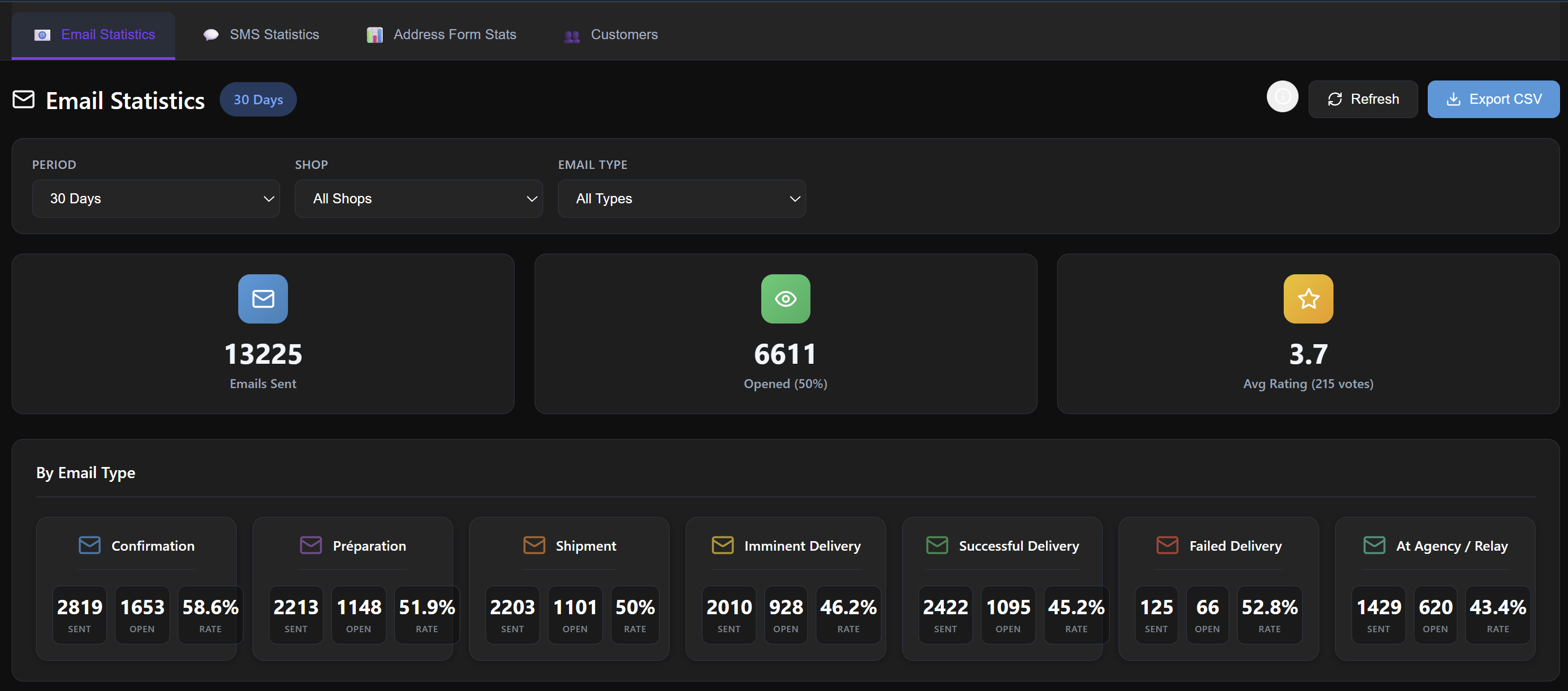Open the Email Type filter showing All Types
This screenshot has width=1568, height=691.
(x=682, y=199)
